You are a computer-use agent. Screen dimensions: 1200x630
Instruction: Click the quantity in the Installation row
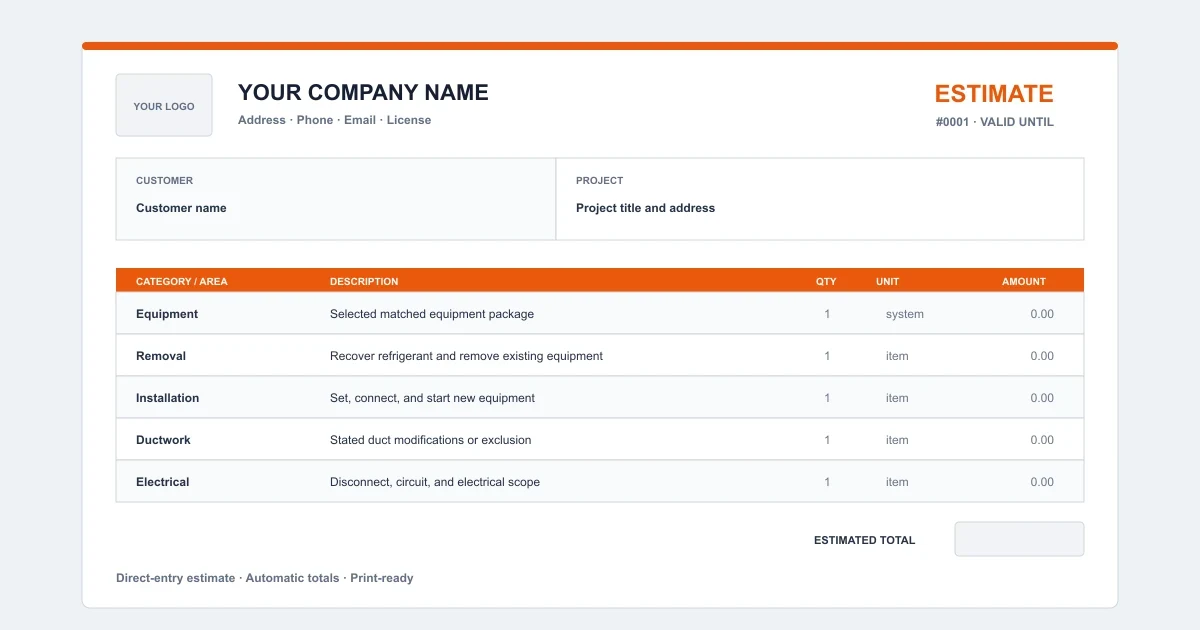click(827, 398)
